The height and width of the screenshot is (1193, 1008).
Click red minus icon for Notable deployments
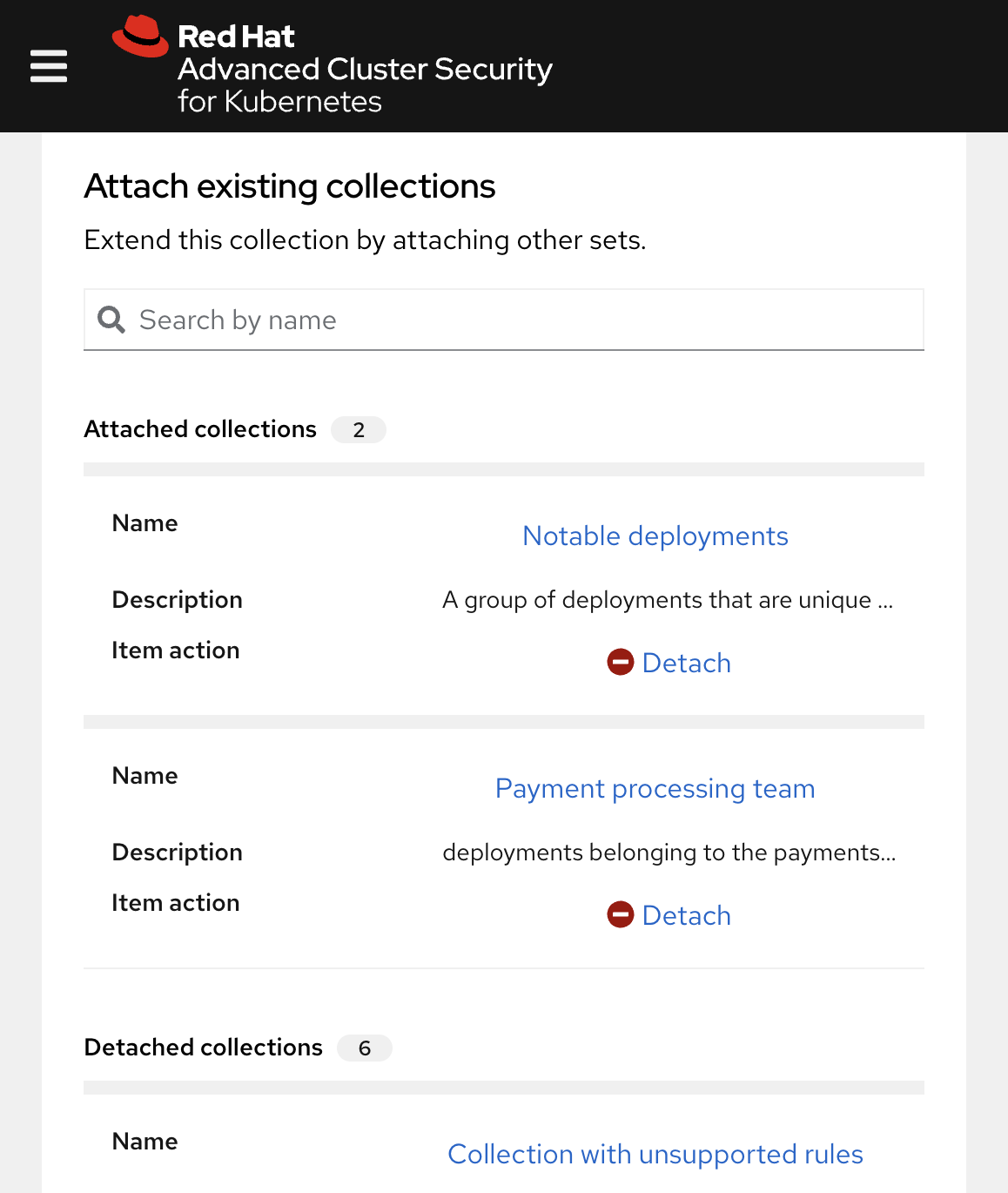[x=621, y=663]
